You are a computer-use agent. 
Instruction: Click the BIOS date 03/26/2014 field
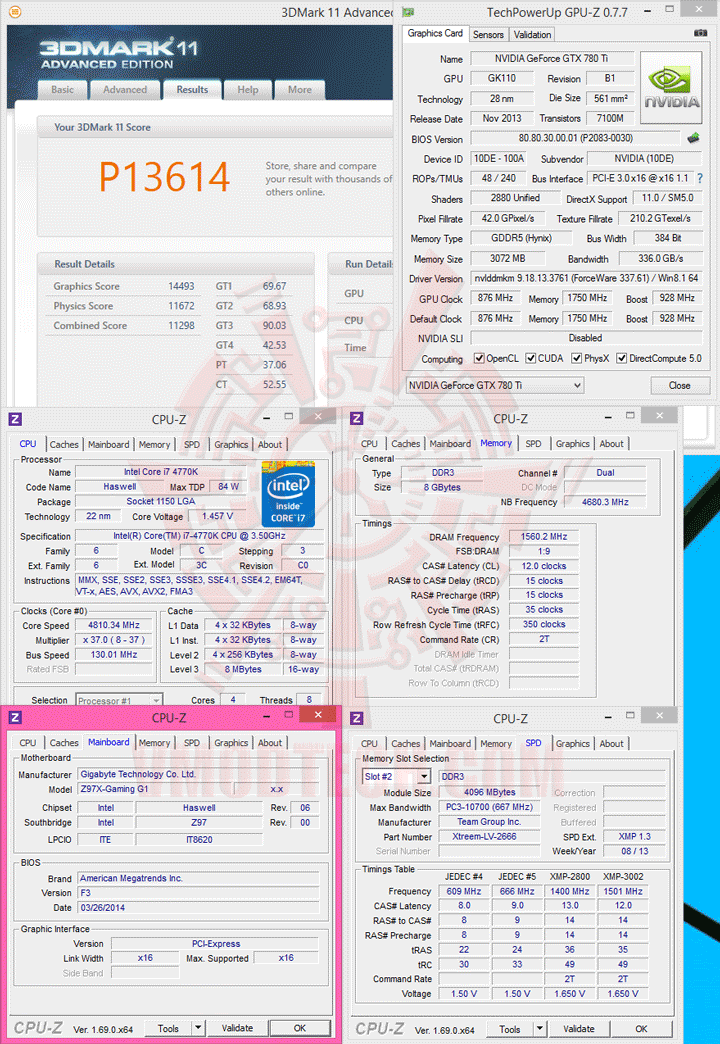(x=198, y=908)
